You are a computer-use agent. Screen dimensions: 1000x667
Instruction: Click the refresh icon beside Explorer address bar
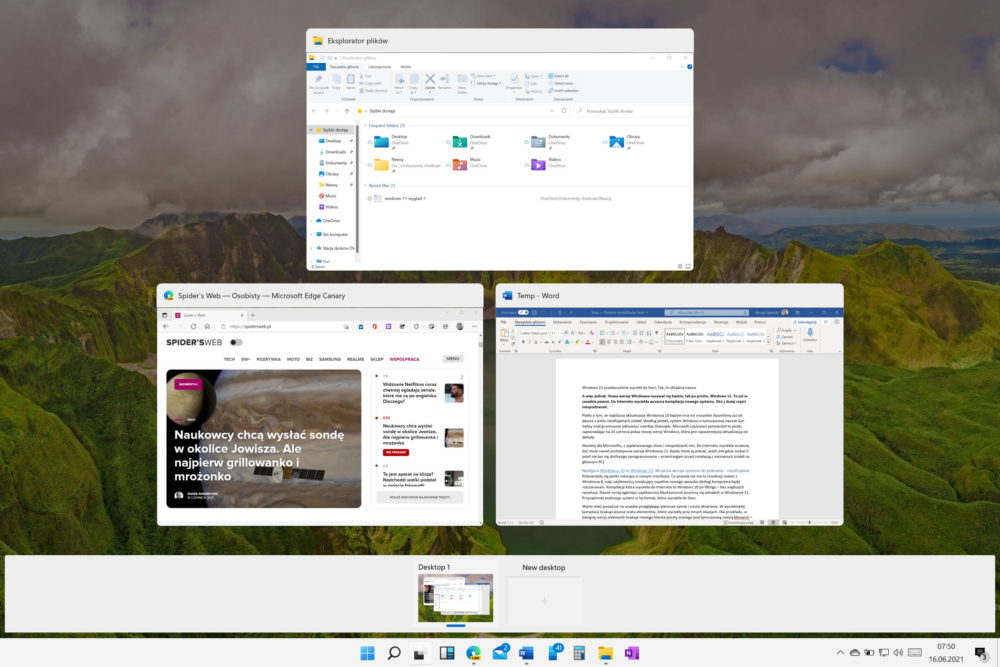coord(564,111)
